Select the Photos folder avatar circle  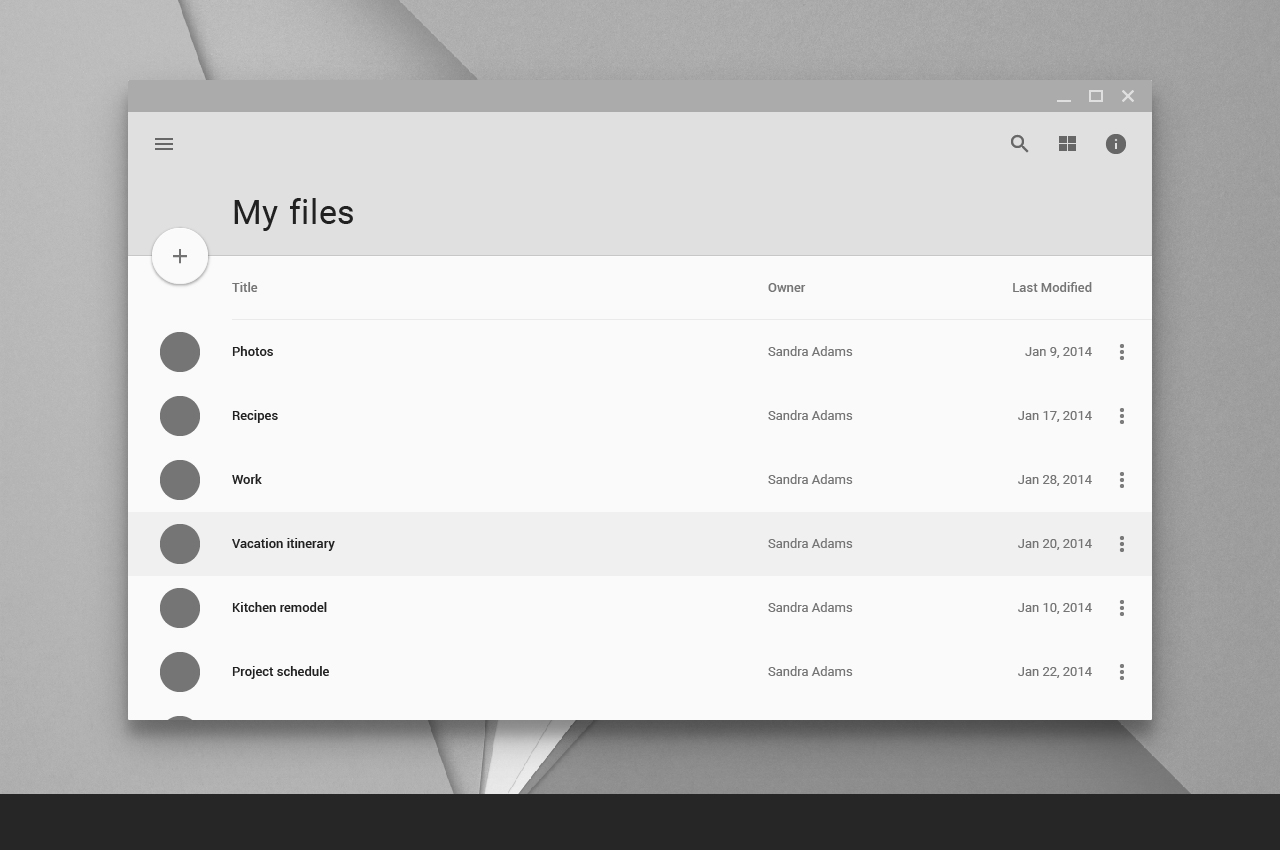tap(180, 352)
